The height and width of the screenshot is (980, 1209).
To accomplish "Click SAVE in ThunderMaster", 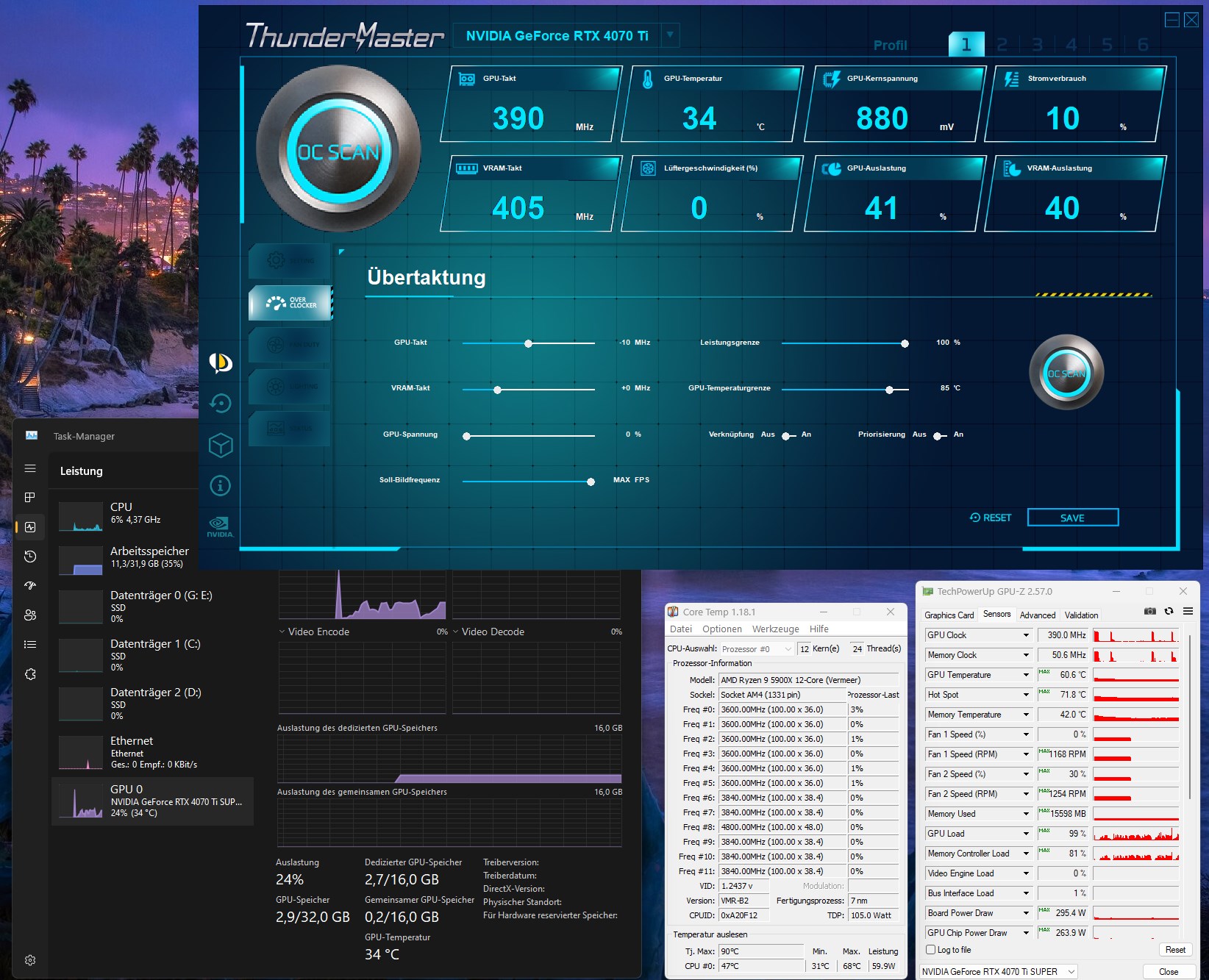I will 1072,518.
